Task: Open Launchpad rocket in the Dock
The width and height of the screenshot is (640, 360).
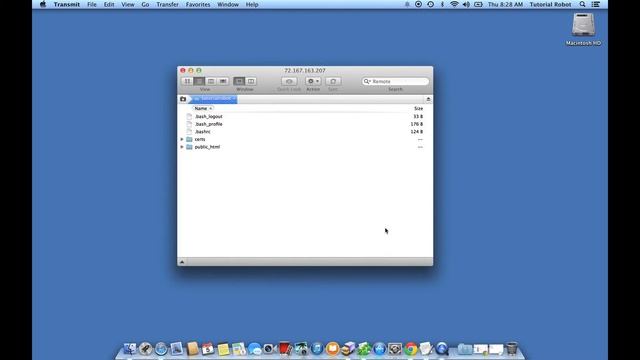Action: (x=145, y=349)
